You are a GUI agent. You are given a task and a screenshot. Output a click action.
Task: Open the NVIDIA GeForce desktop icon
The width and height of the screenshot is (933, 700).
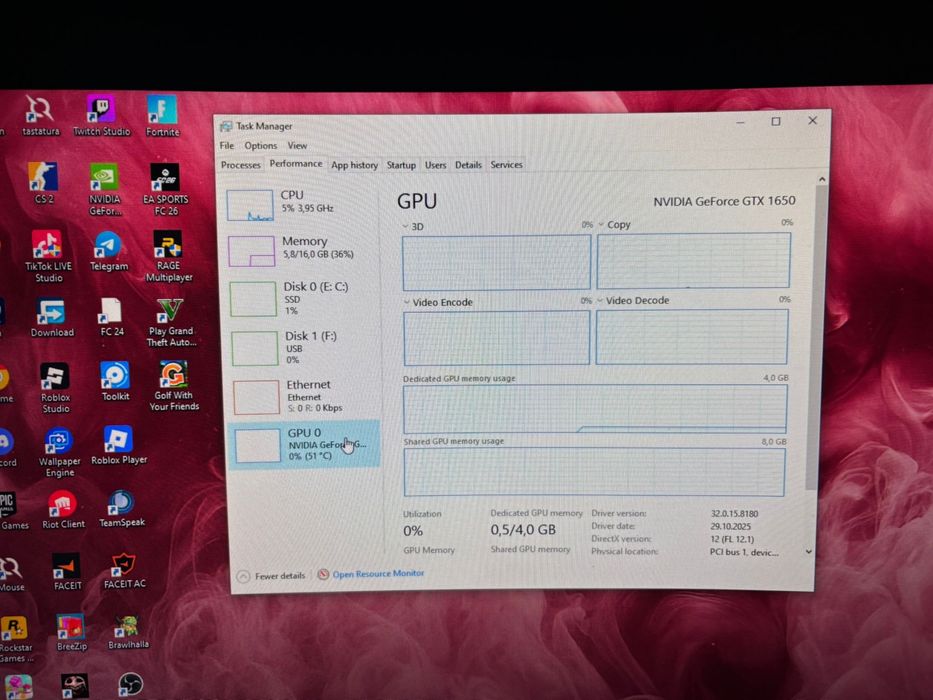click(105, 189)
